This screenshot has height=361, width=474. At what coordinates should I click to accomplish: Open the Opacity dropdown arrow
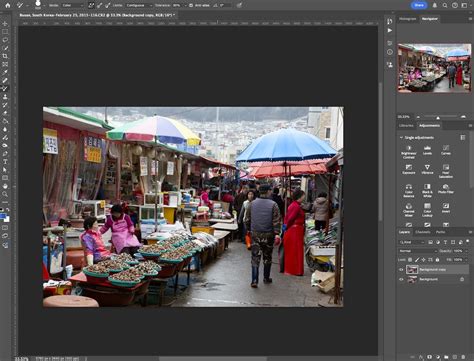[x=465, y=251]
